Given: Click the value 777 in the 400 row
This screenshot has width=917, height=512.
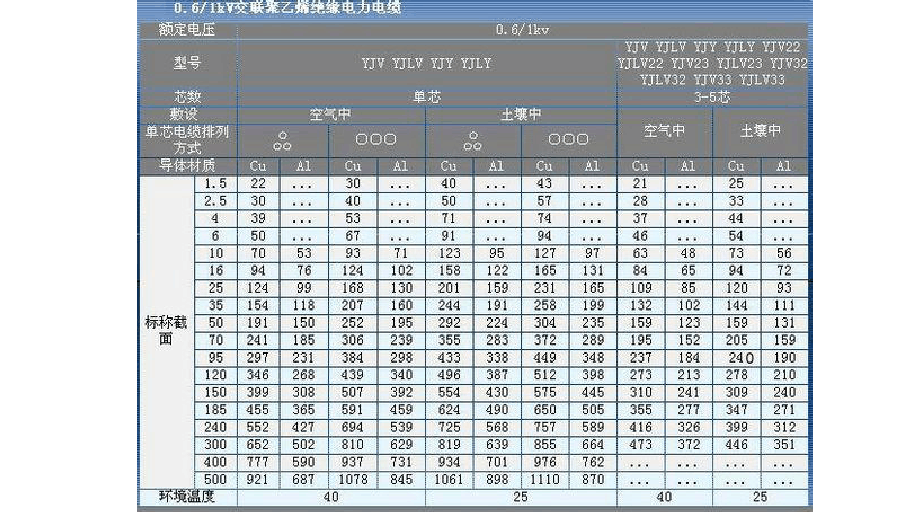Looking at the screenshot, I should (257, 462).
